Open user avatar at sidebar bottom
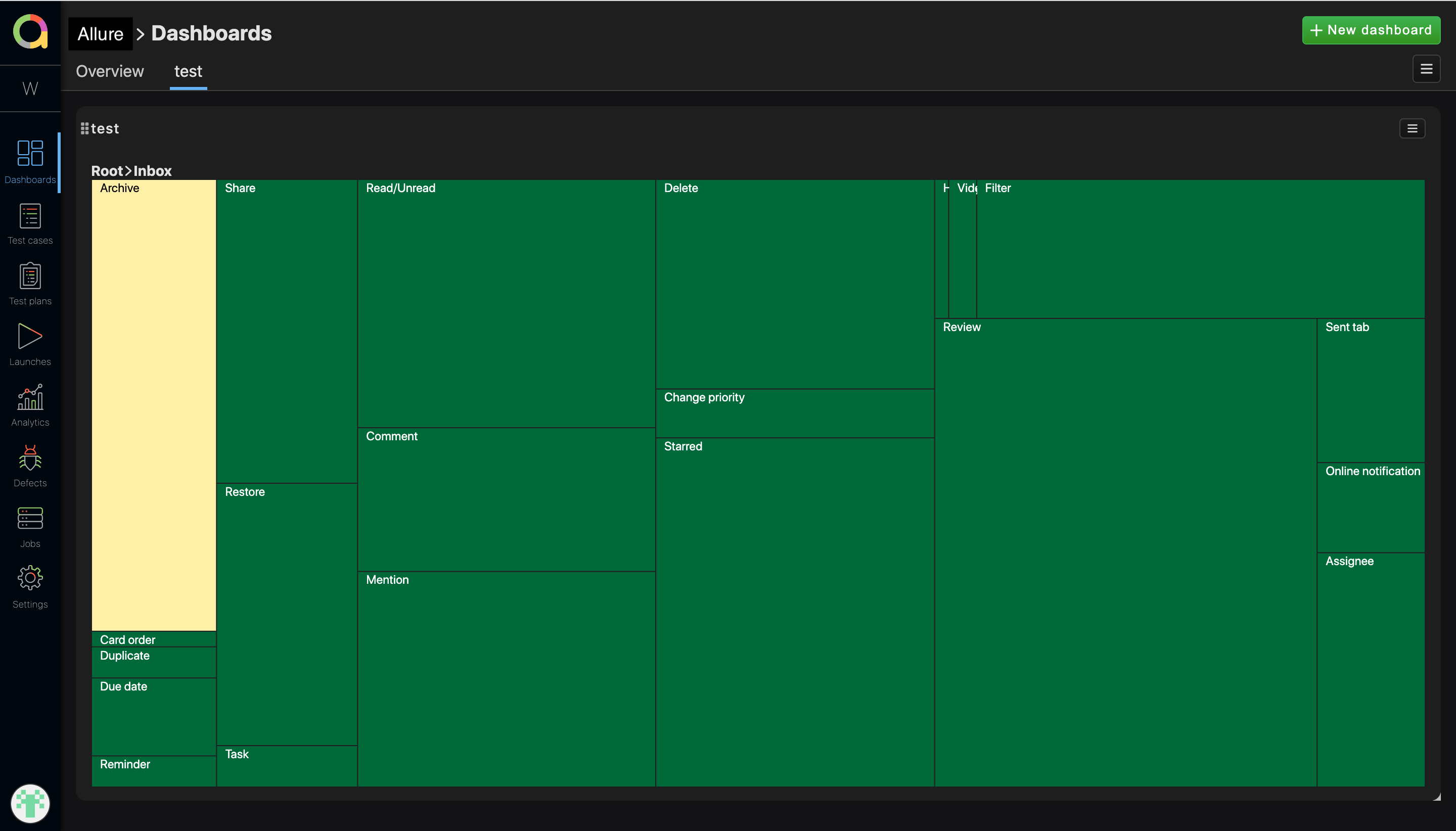The height and width of the screenshot is (831, 1456). pos(30,803)
